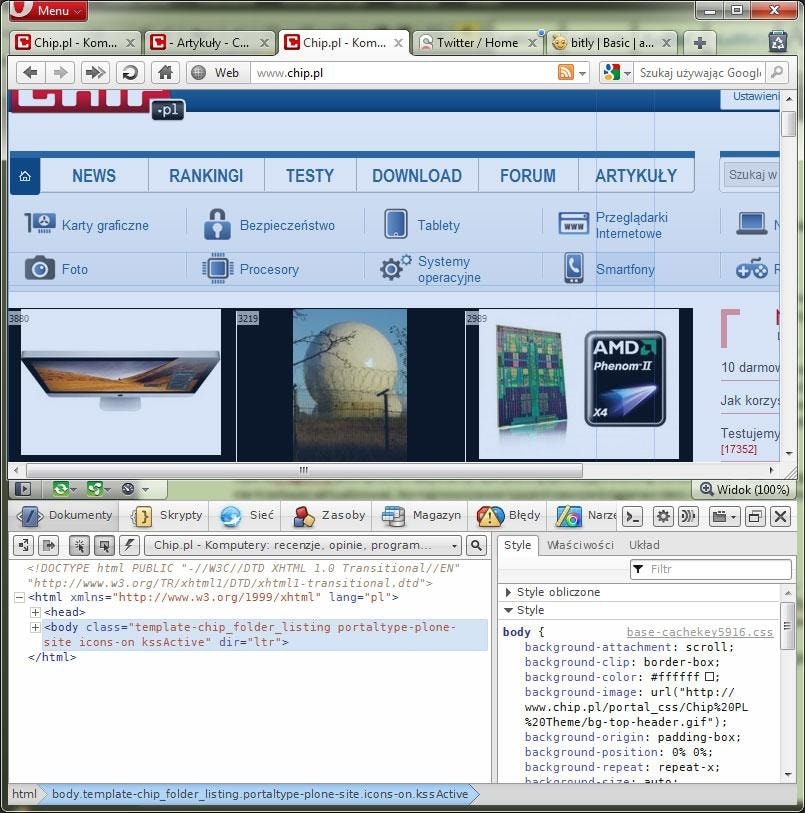Open the closed tabs trash icon
The image size is (805, 813).
pos(777,42)
